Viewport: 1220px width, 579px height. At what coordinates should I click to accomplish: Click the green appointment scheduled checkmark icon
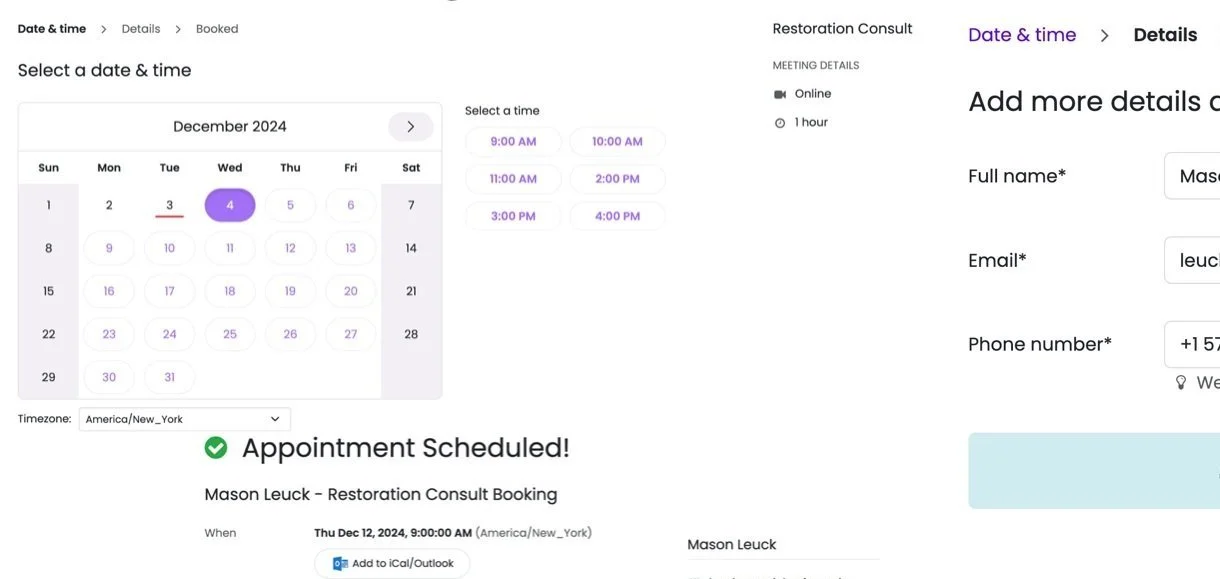216,448
